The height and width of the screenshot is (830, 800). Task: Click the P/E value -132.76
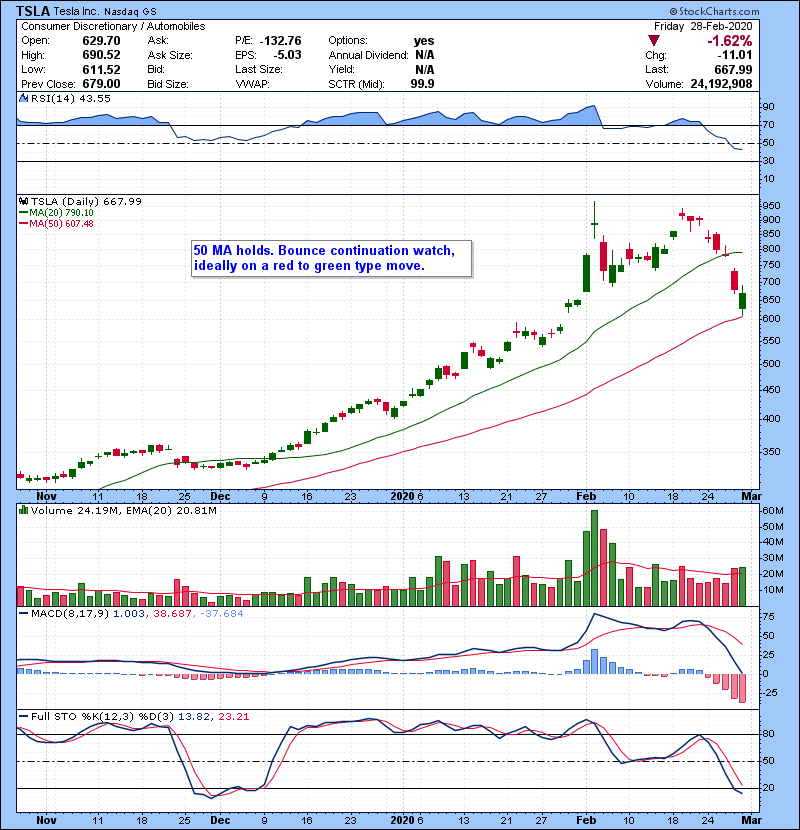(x=281, y=41)
